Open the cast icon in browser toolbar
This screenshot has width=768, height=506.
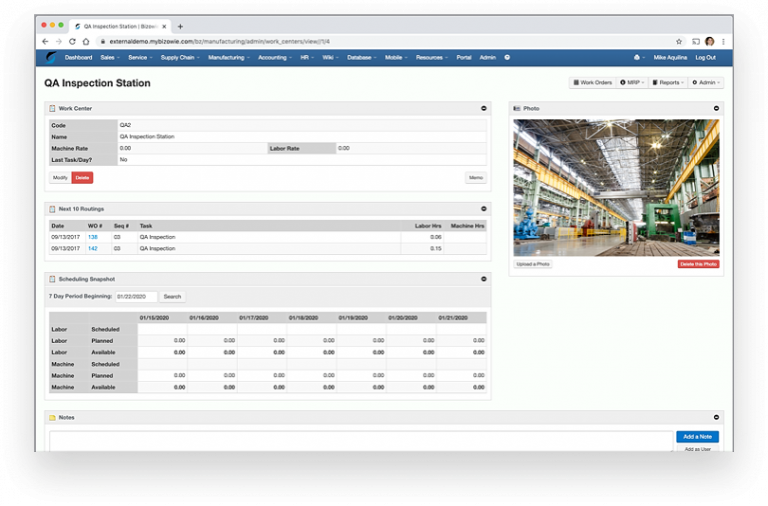pos(696,42)
